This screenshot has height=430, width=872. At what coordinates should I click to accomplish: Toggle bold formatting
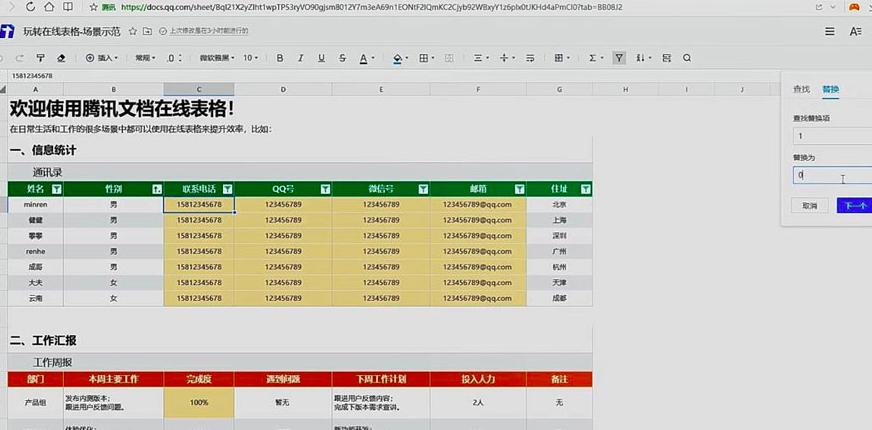(x=280, y=58)
